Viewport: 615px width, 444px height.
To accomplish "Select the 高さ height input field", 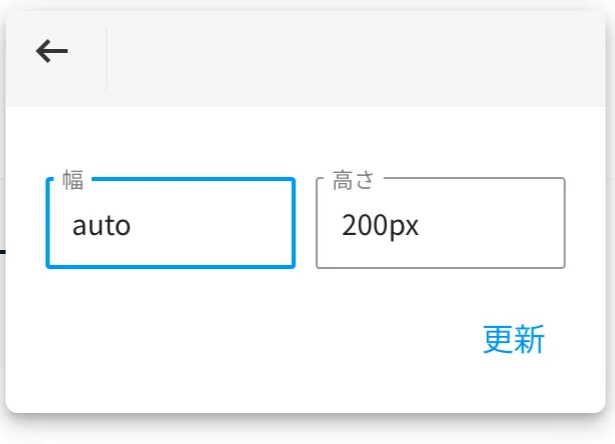I will click(440, 223).
